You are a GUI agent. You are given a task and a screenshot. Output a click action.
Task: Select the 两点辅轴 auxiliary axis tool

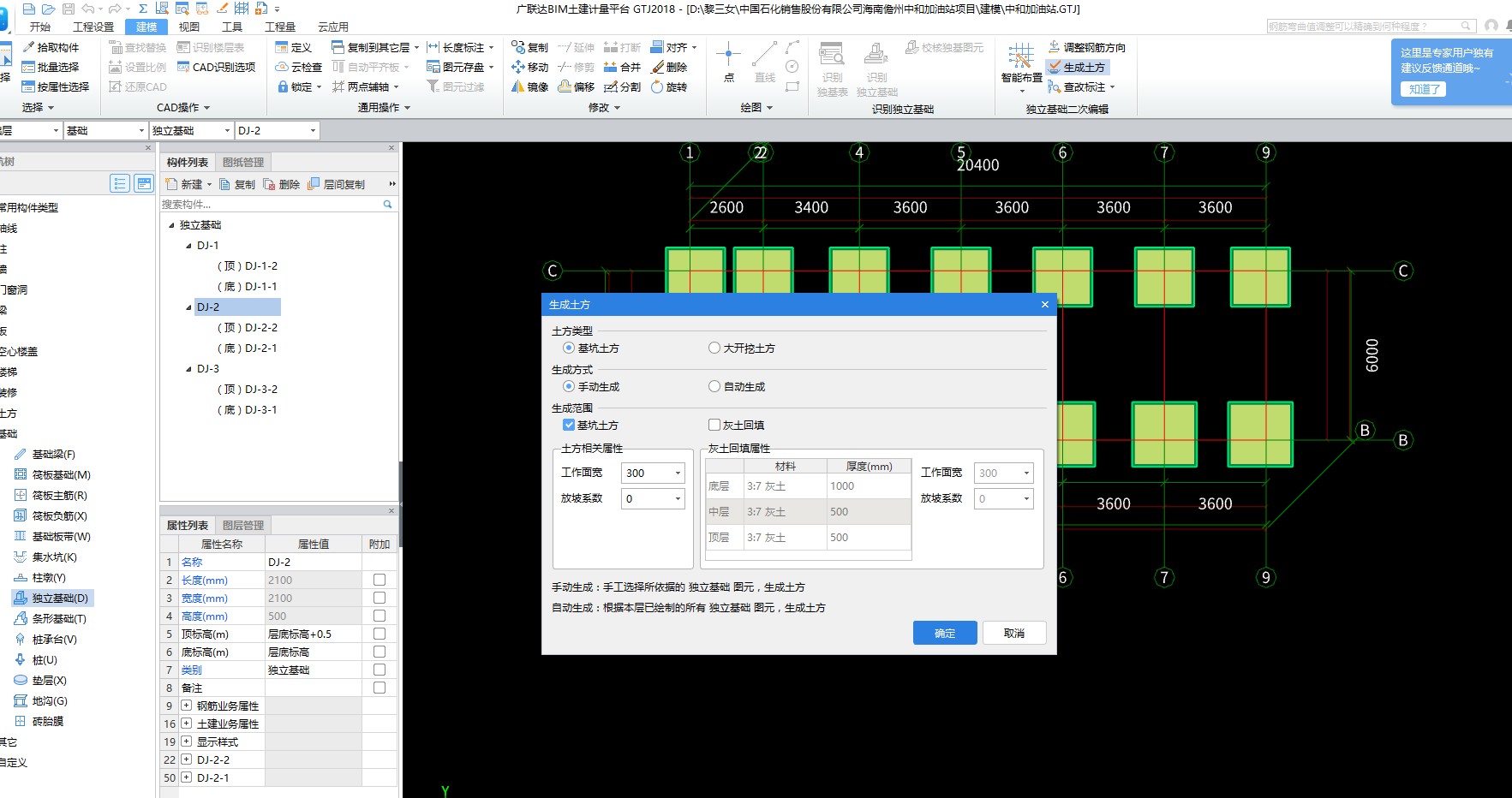(x=365, y=86)
